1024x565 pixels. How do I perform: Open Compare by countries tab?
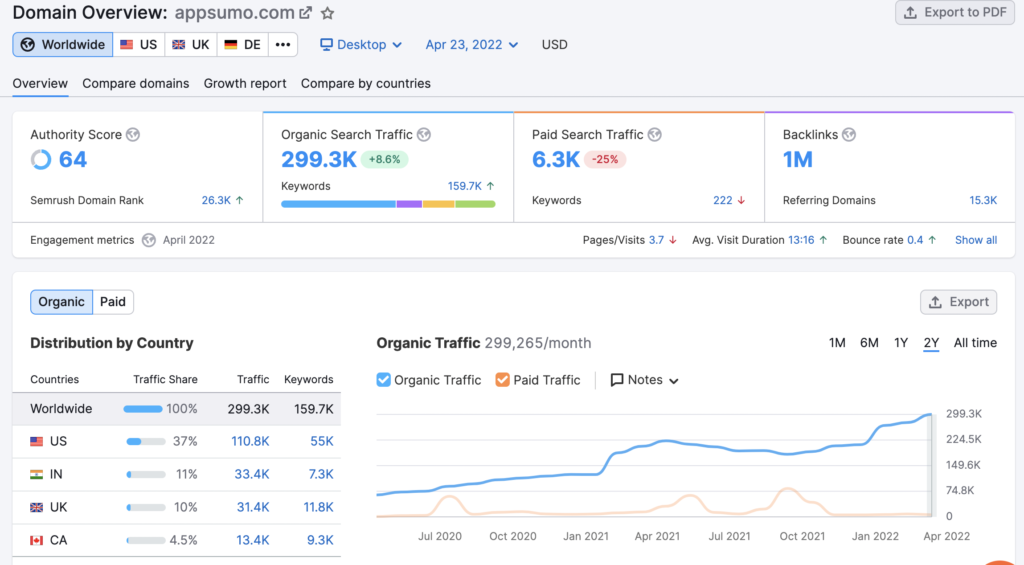click(x=366, y=84)
